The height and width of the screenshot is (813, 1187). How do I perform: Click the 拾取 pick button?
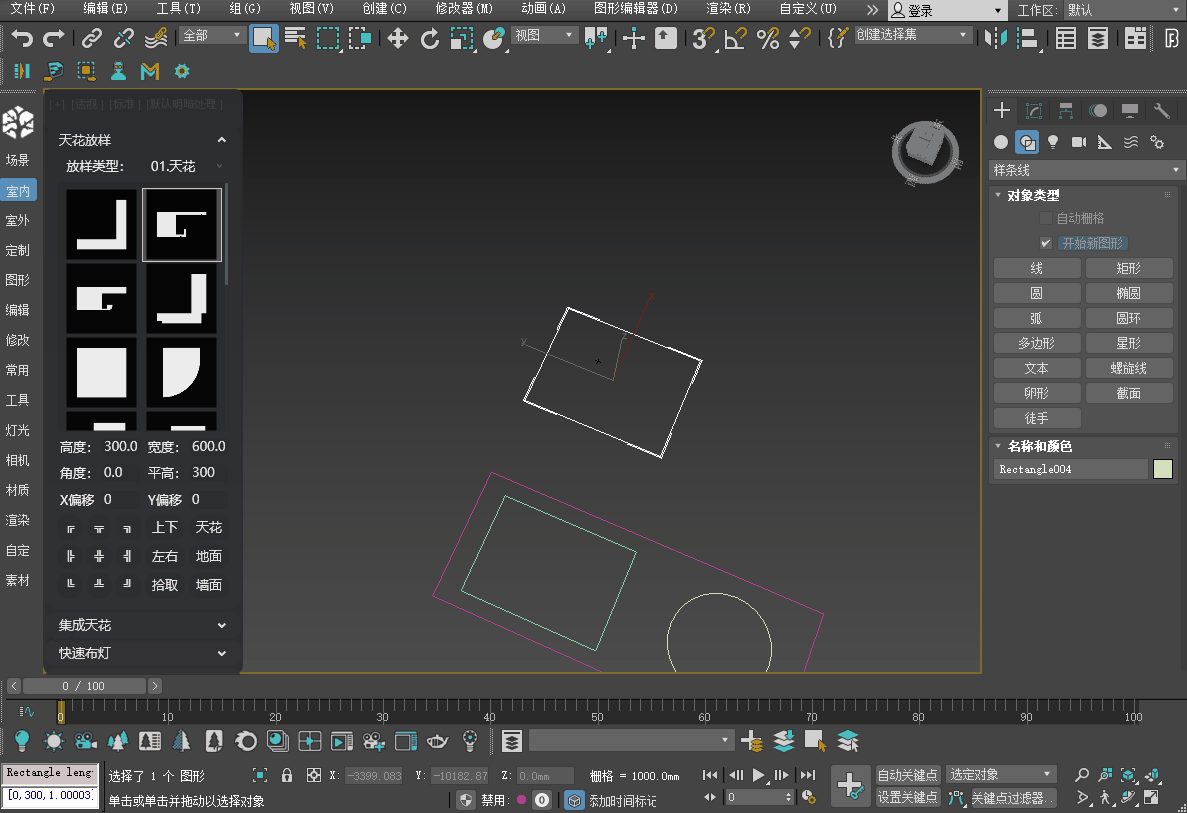165,585
